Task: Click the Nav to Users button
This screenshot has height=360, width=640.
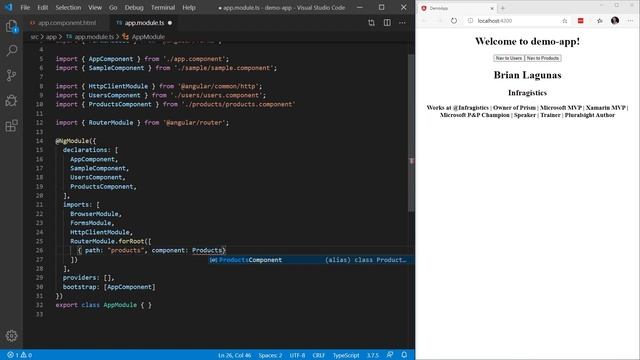Action: click(509, 58)
